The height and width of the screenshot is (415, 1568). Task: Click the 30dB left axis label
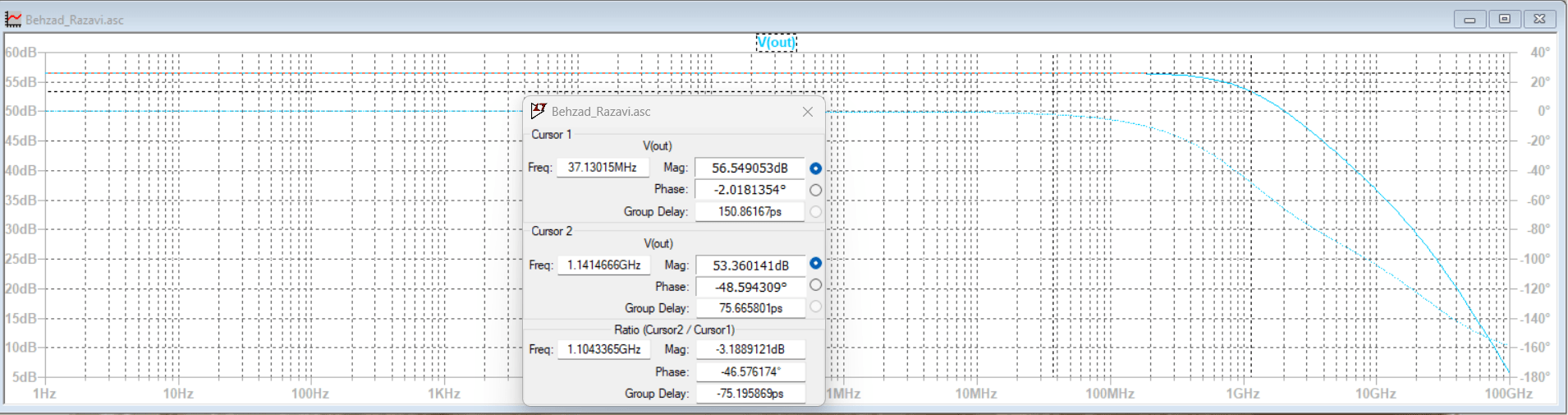tap(21, 229)
